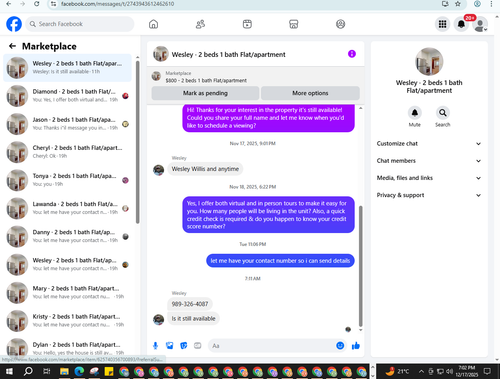Open the Friends icon in top navigation

[x=200, y=24]
